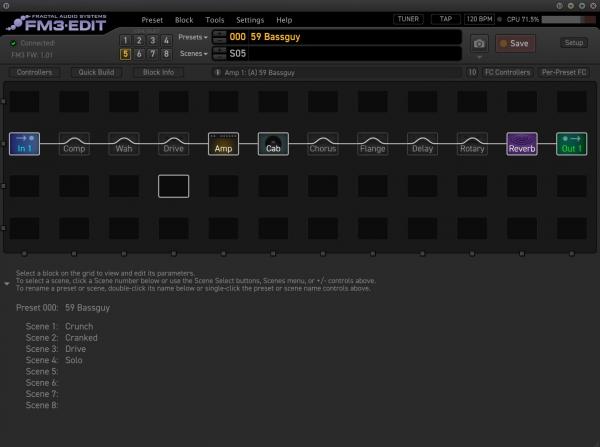Screen dimensions: 600x447
Task: Open the Controllers panel
Action: [x=34, y=72]
